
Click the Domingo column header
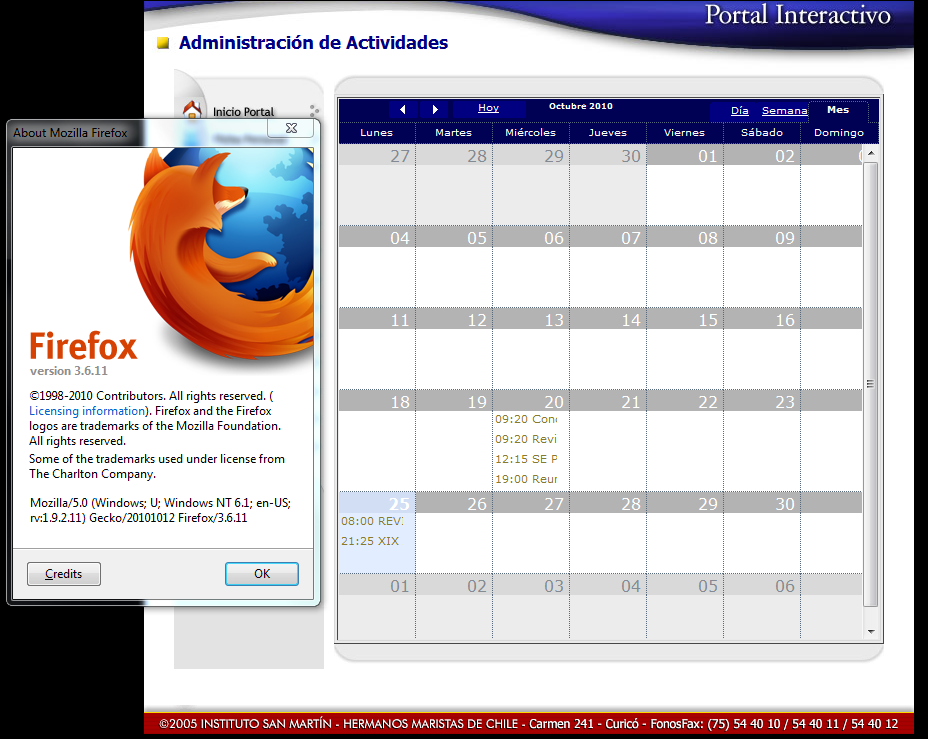coord(839,133)
